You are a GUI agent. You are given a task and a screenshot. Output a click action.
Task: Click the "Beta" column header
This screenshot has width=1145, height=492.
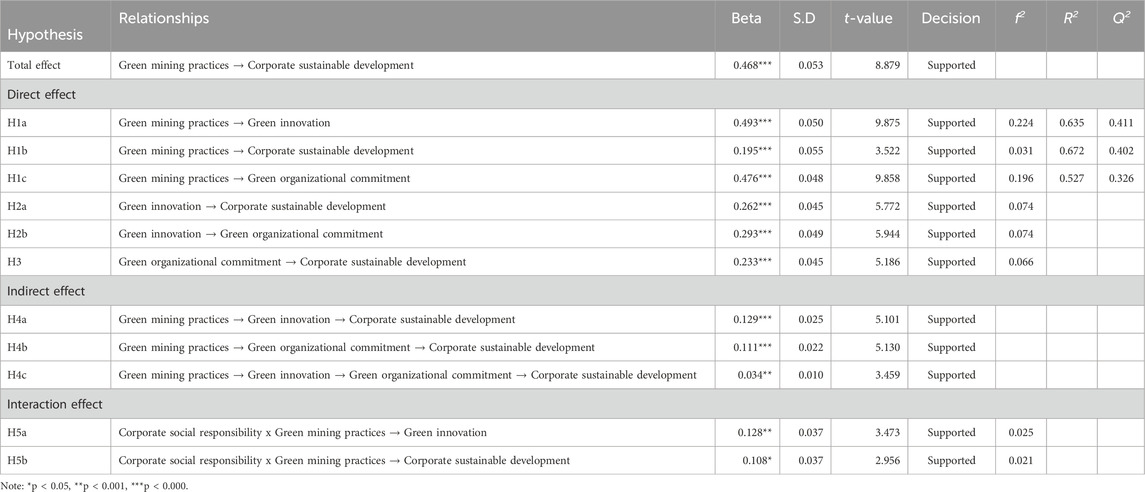(x=746, y=19)
